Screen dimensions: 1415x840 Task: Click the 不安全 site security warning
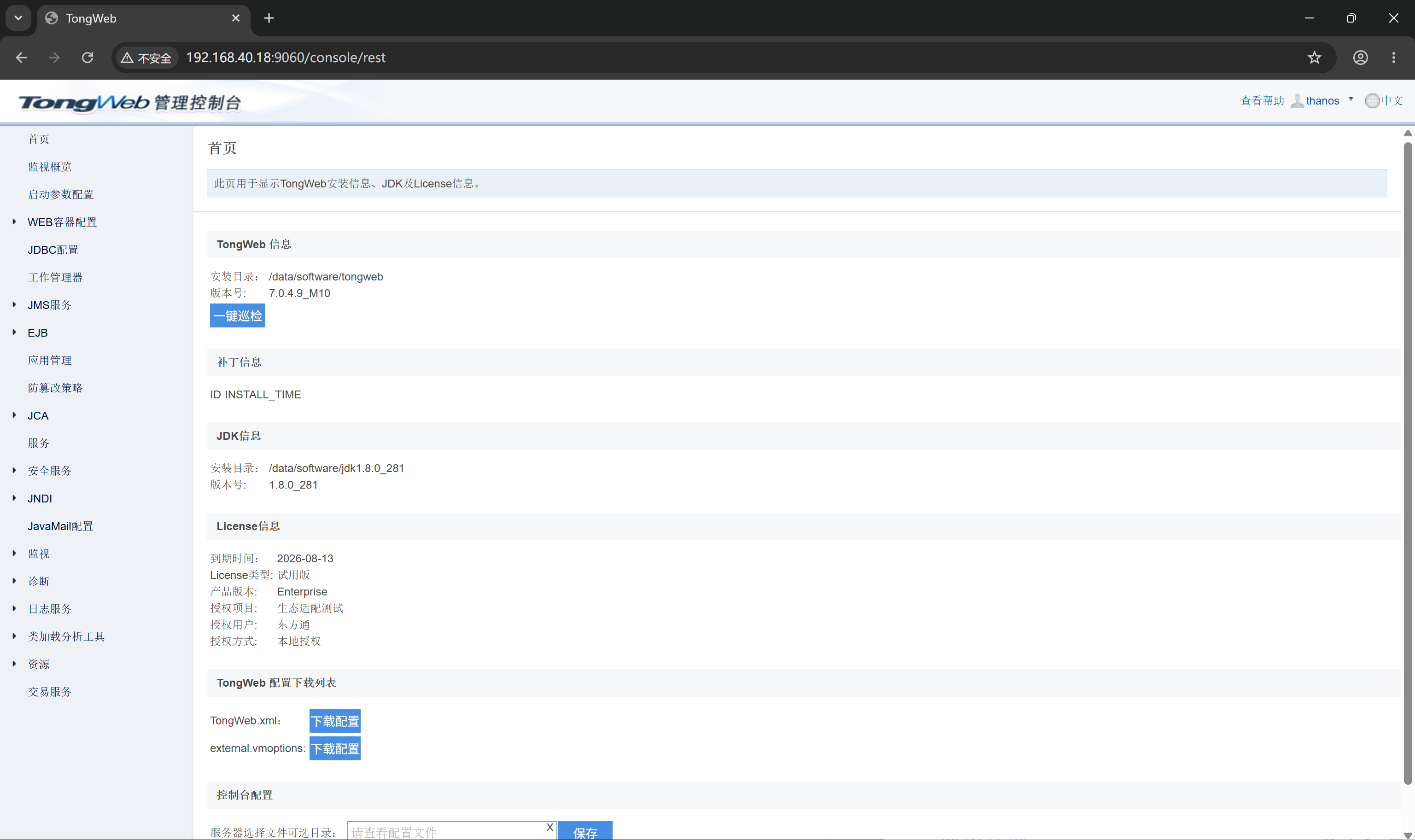point(146,58)
